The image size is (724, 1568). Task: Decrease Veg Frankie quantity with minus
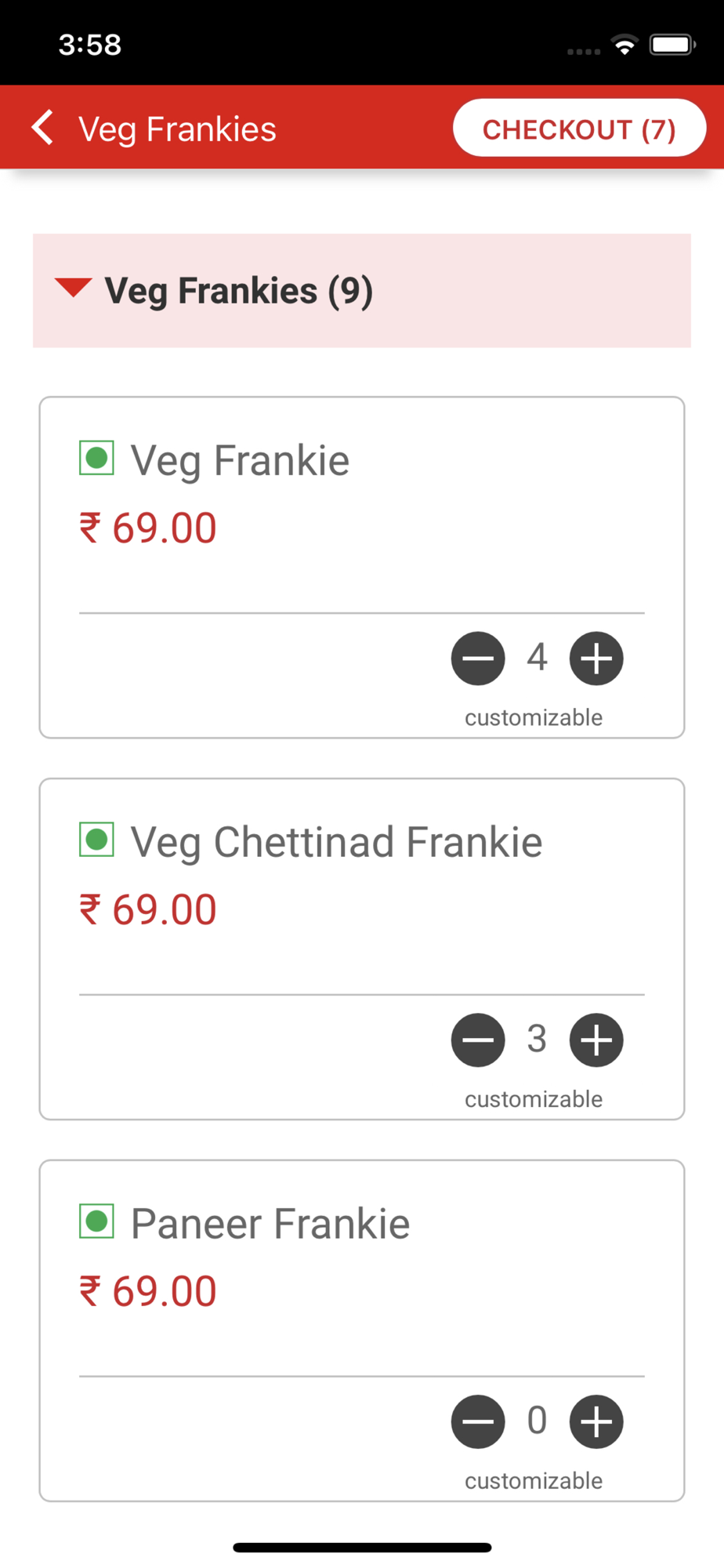pos(478,659)
